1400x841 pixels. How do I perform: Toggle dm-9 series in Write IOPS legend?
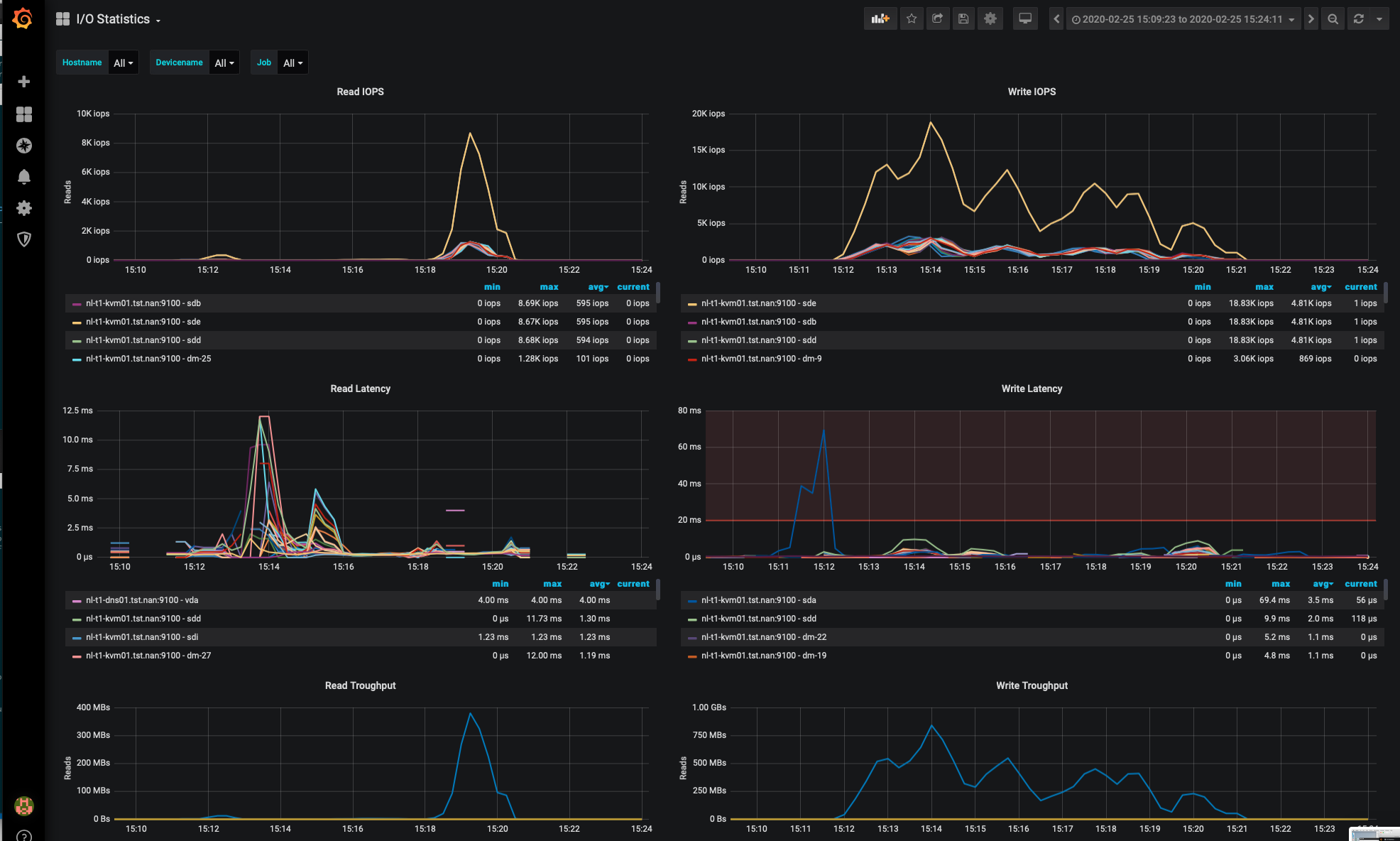[x=761, y=359]
